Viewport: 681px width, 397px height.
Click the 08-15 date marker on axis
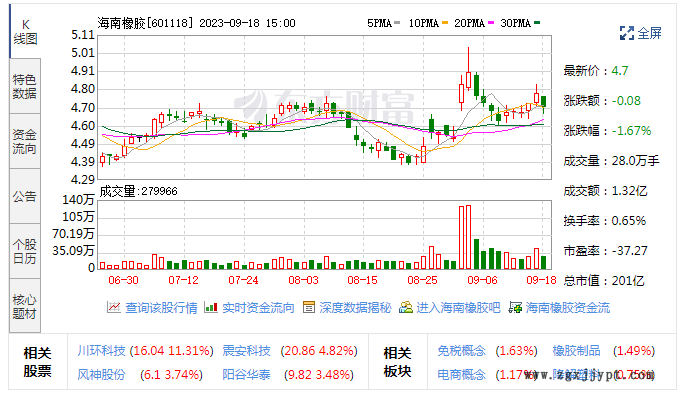pyautogui.click(x=363, y=280)
